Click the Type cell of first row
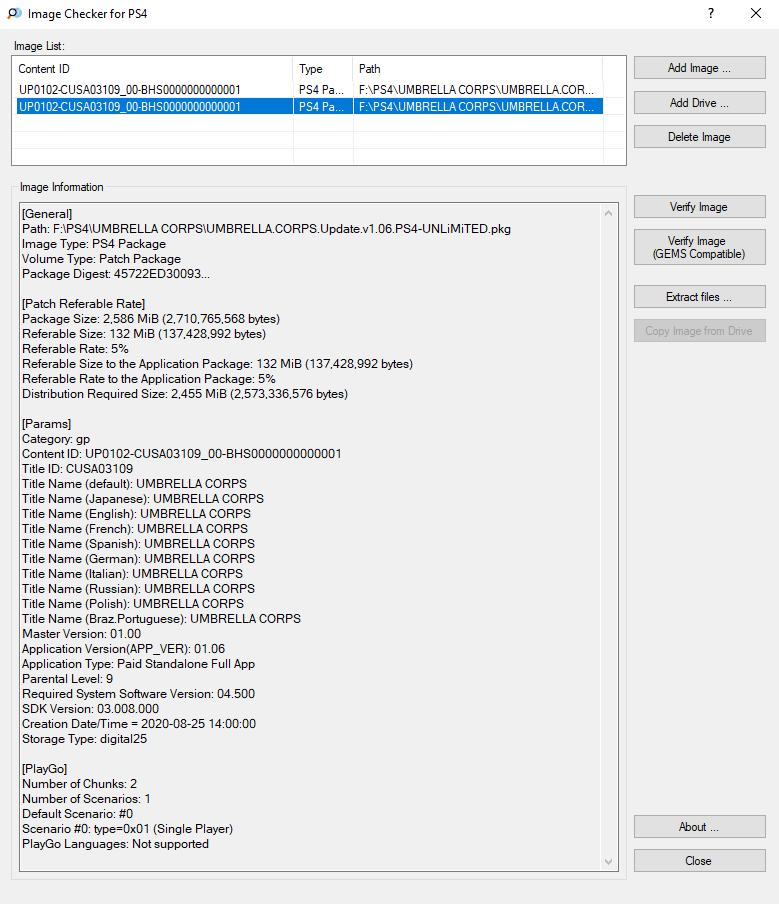Viewport: 779px width, 904px height. pyautogui.click(x=323, y=90)
